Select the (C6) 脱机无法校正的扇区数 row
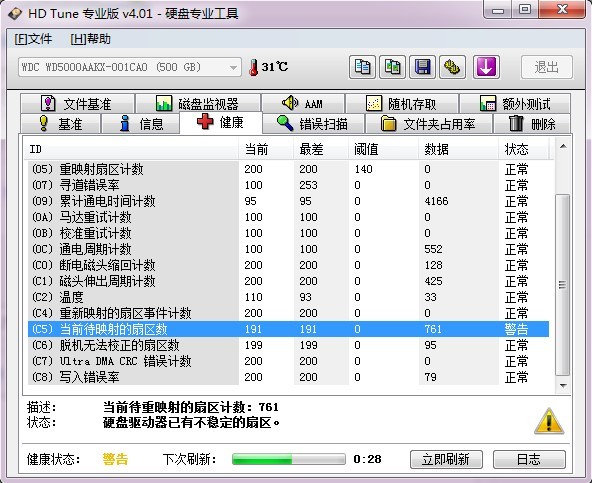Viewport: 592px width, 483px height. (288, 345)
